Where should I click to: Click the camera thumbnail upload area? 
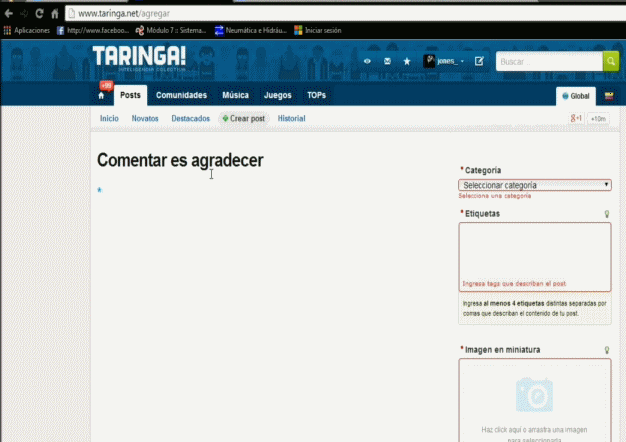[x=535, y=400]
